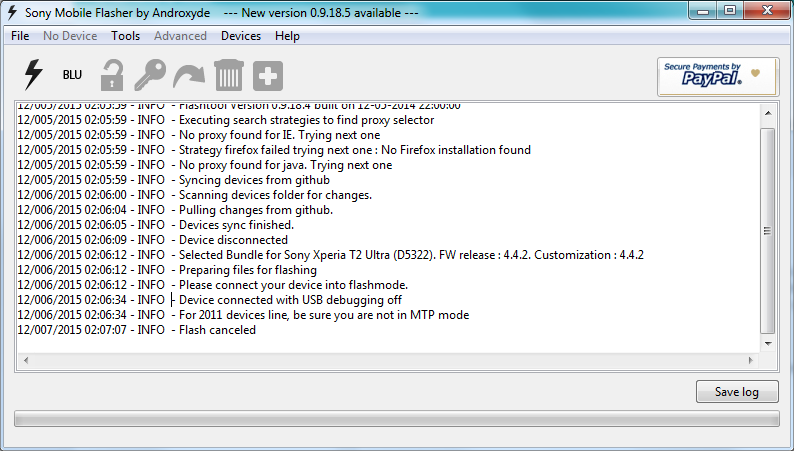Click the PayPal secure payments donate button
794x451 pixels.
point(718,76)
